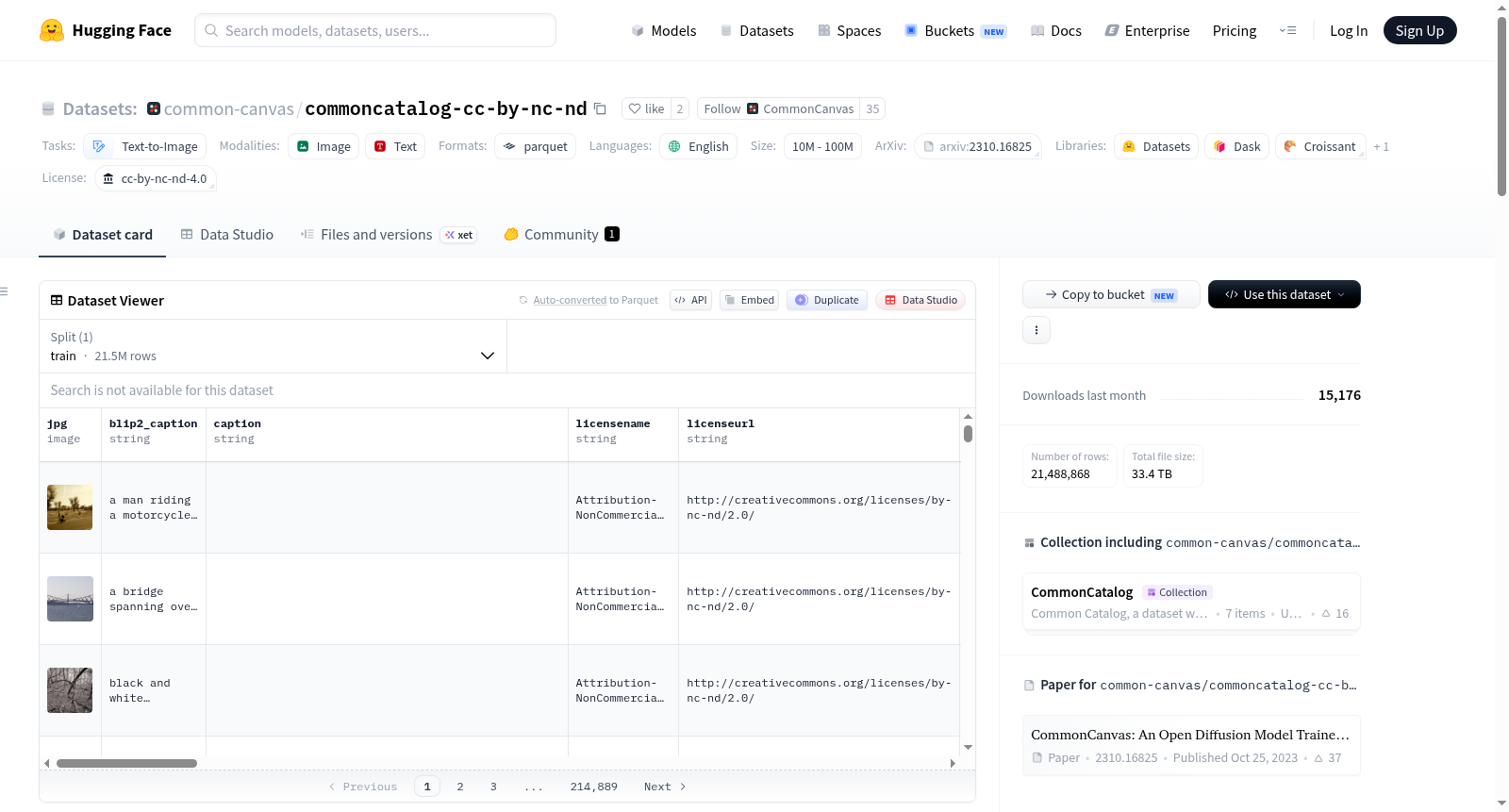Select the Croissant library tag

(1320, 146)
